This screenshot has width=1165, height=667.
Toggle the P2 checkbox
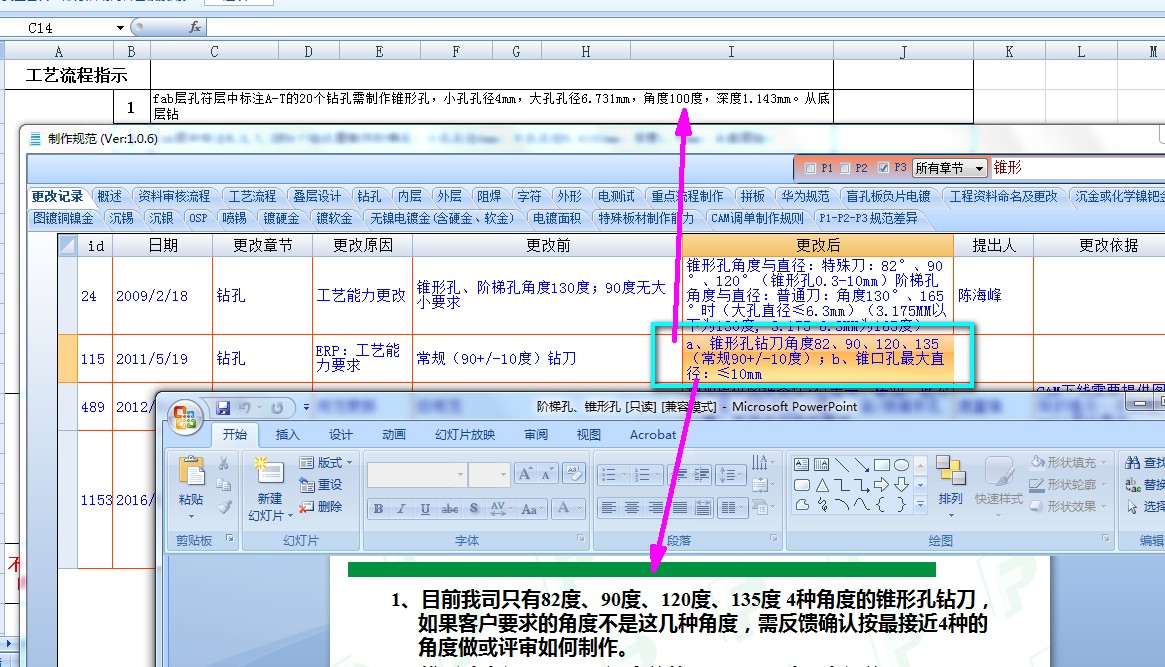click(845, 169)
